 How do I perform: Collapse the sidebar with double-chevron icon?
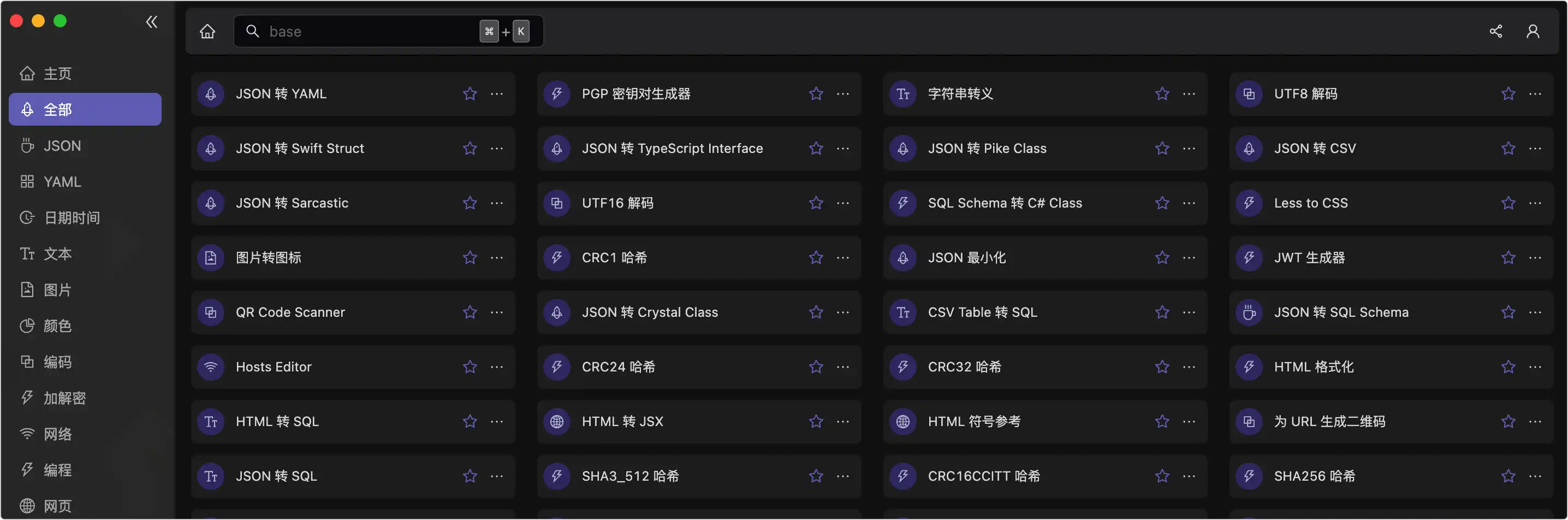(152, 22)
